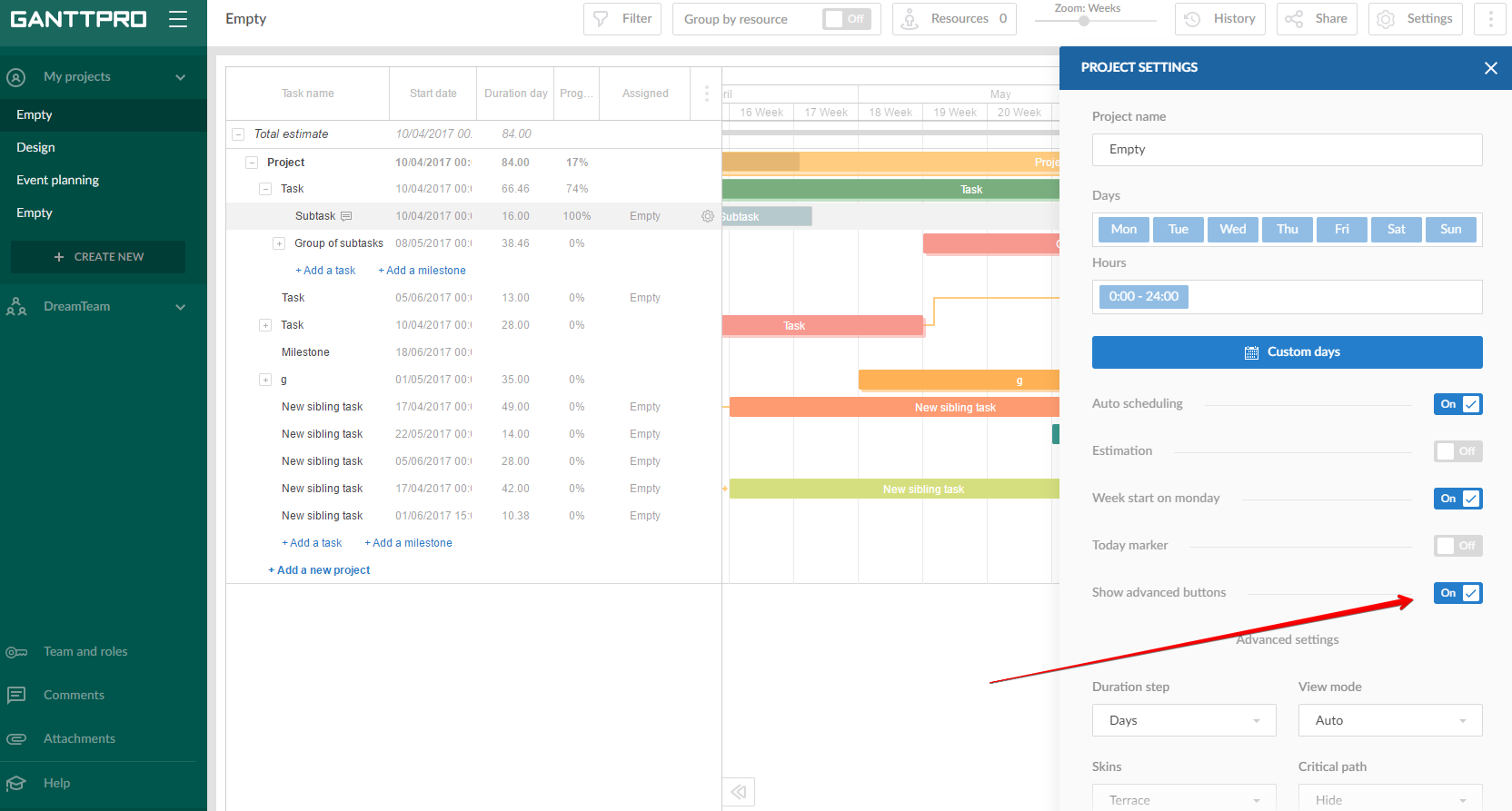Open the Filter funnel icon
The height and width of the screenshot is (811, 1512).
[x=601, y=19]
